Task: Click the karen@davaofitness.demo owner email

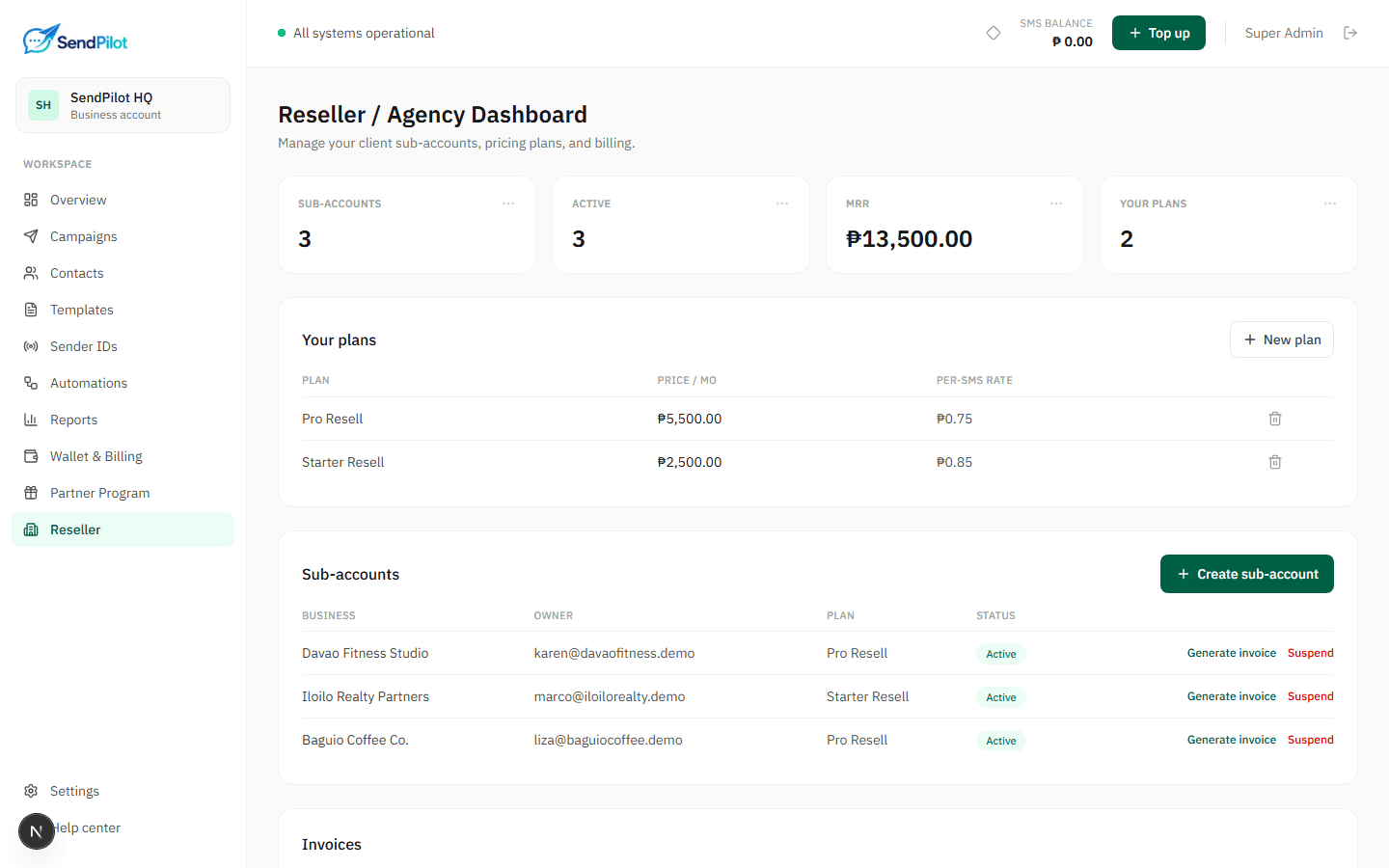Action: pyautogui.click(x=614, y=653)
